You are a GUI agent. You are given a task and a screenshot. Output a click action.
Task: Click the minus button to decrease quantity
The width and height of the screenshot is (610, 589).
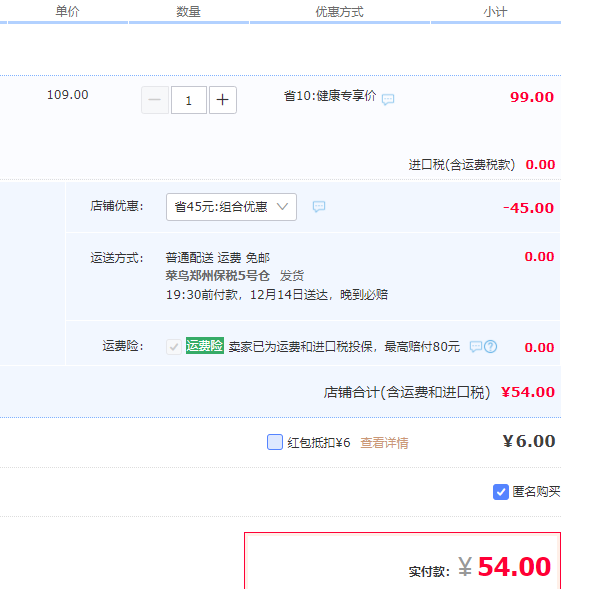point(155,100)
